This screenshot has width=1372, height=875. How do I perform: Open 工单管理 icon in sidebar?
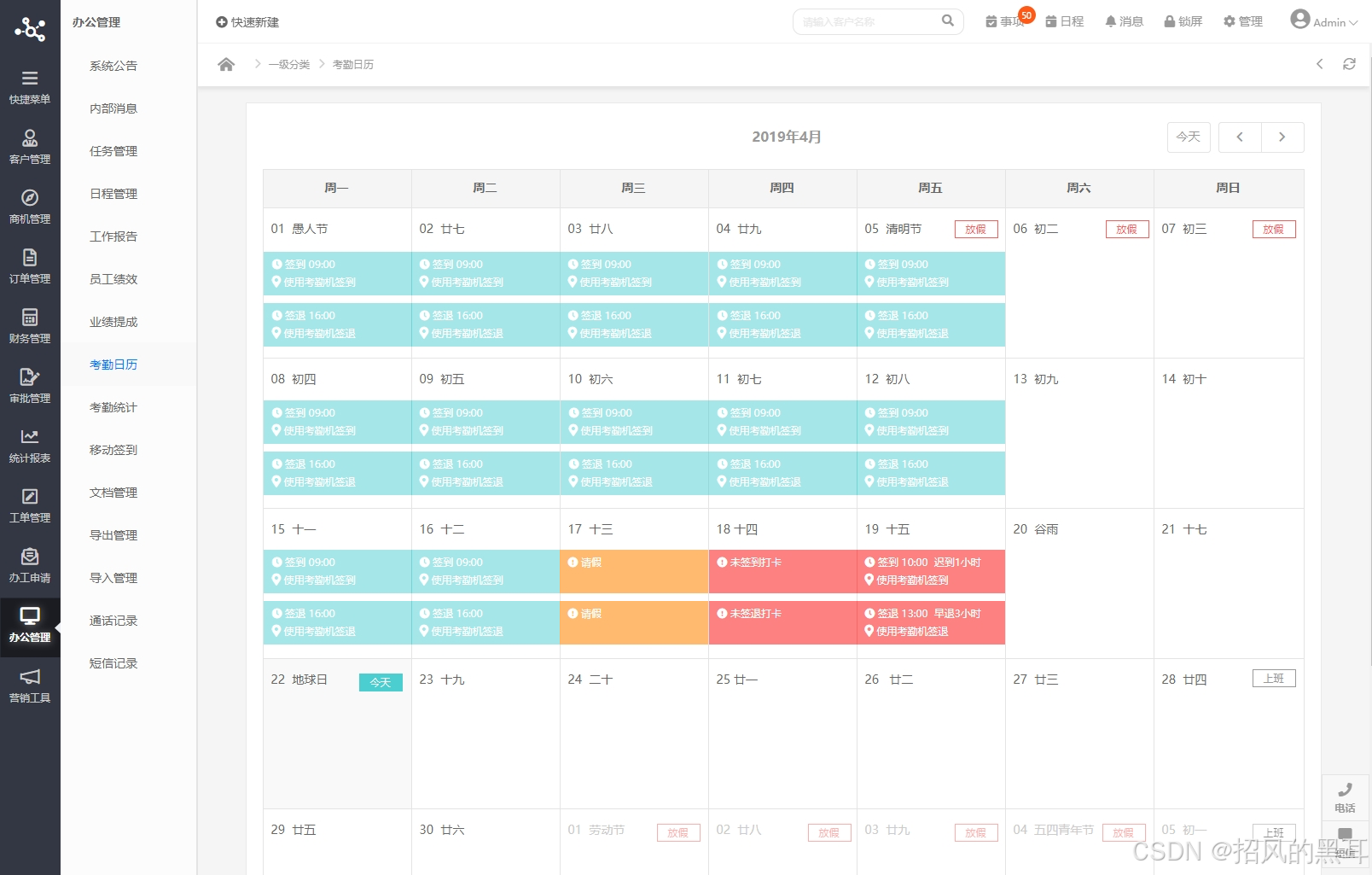[30, 496]
